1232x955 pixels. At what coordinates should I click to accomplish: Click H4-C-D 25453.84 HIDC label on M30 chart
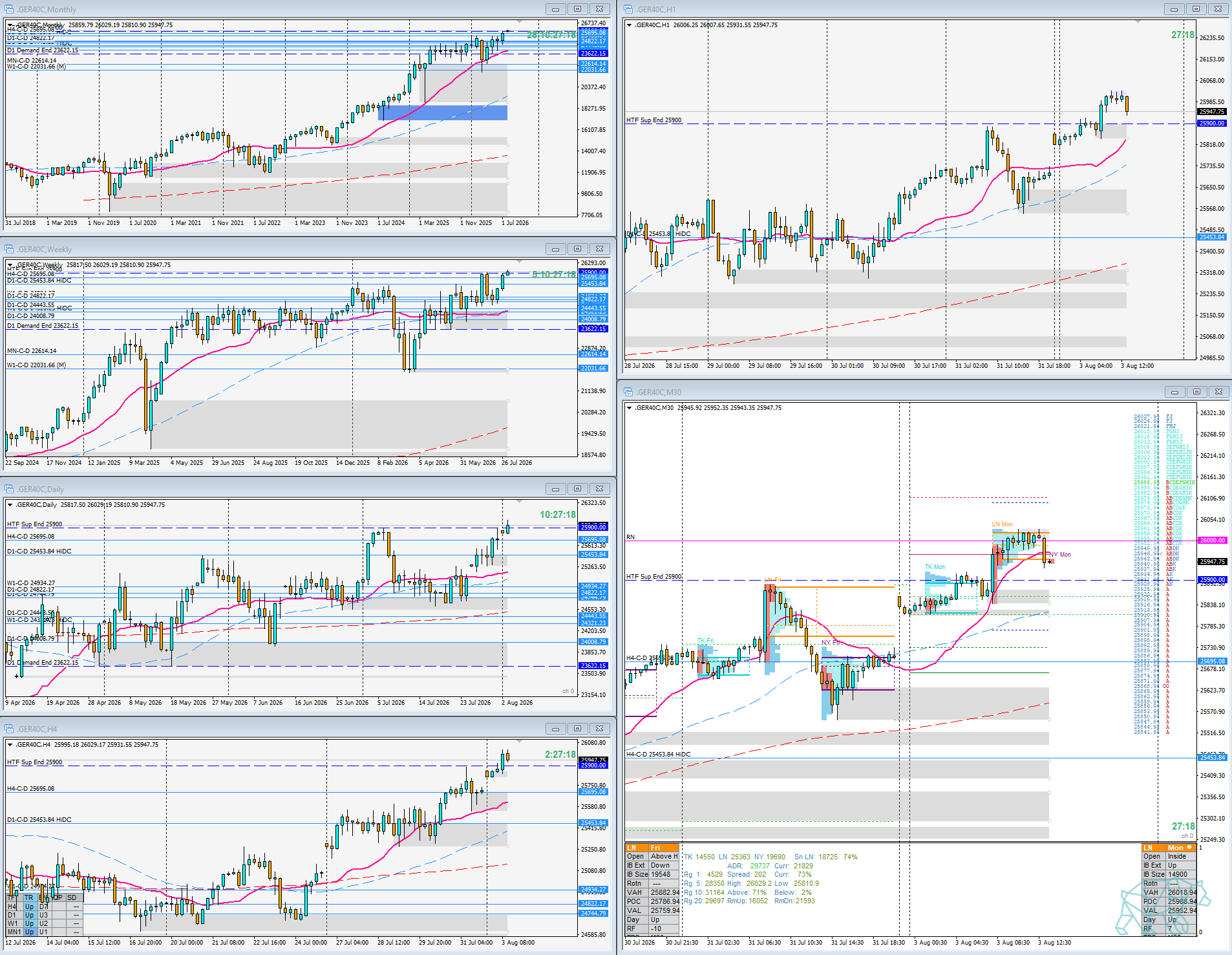tap(659, 755)
